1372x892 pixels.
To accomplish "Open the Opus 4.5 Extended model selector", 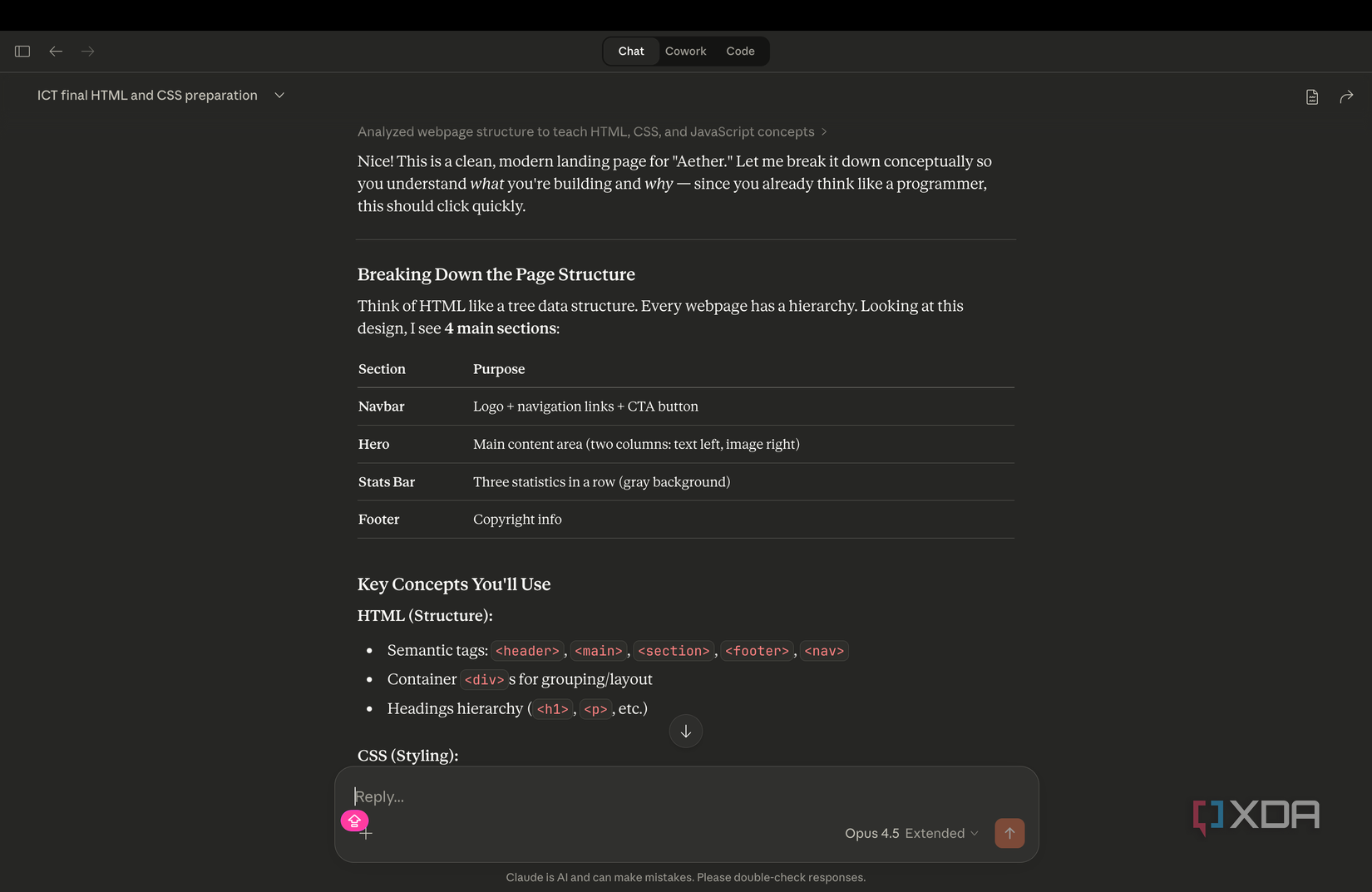I will [x=911, y=833].
